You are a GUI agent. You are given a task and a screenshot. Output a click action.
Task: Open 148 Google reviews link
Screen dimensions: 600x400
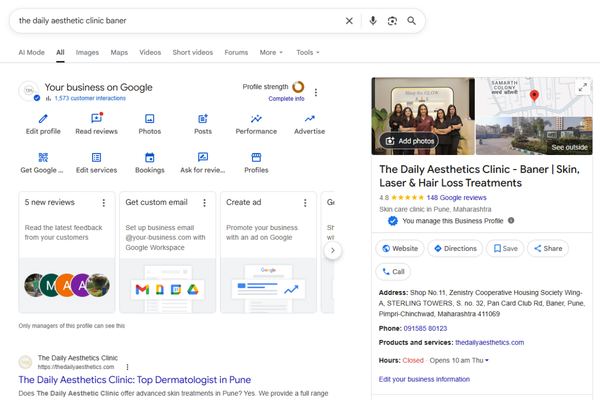pos(456,198)
